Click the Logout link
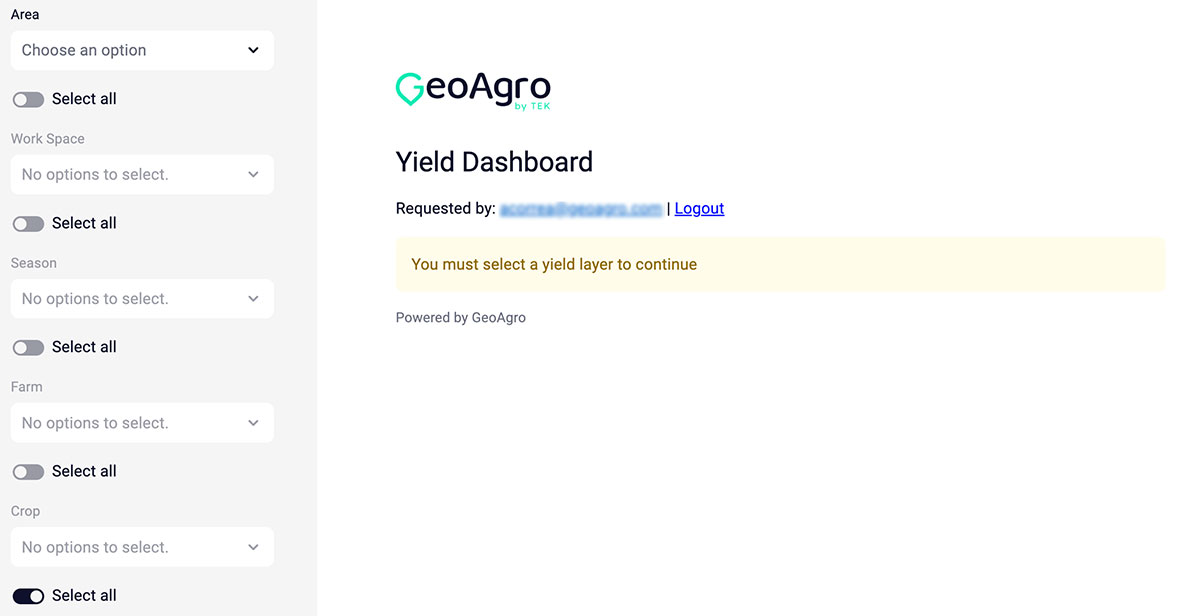The width and height of the screenshot is (1200, 616). tap(698, 208)
